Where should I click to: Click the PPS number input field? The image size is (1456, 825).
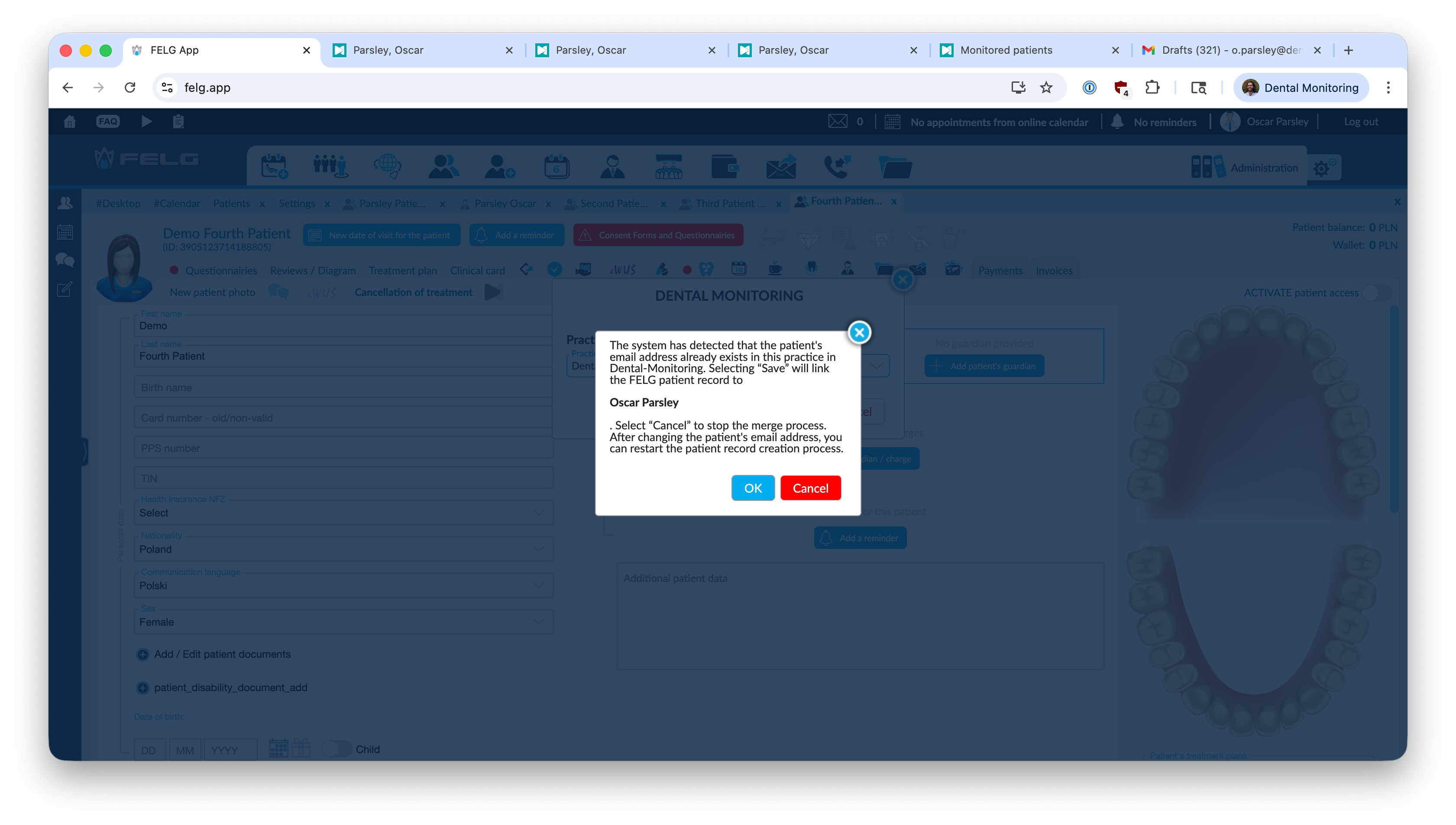tap(343, 448)
